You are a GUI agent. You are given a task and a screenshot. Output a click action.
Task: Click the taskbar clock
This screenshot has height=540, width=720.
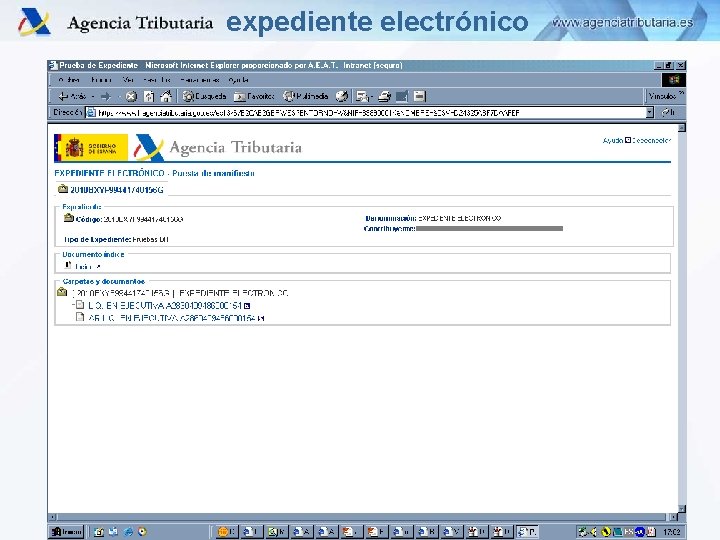pyautogui.click(x=671, y=532)
